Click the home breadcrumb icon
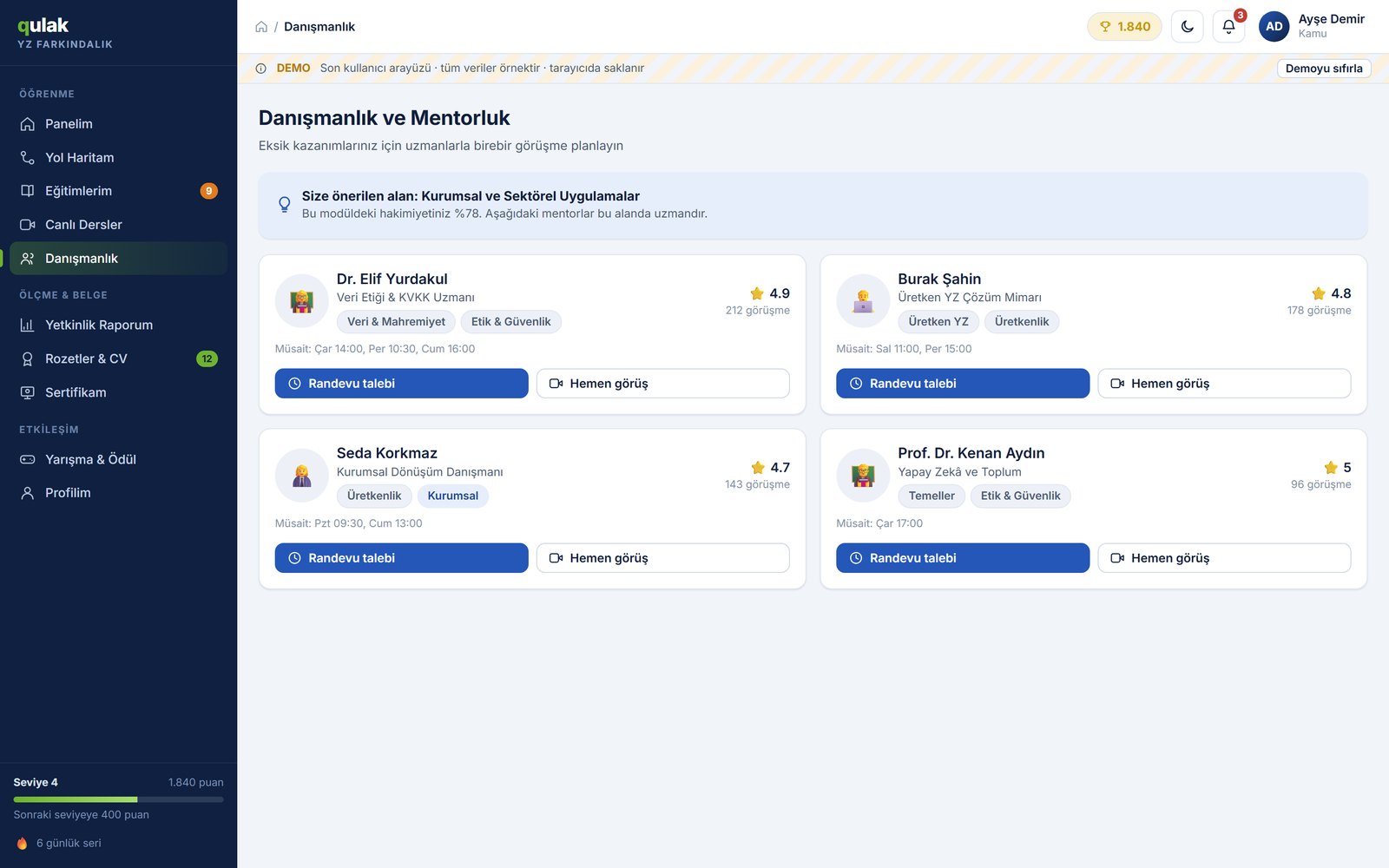 click(x=261, y=27)
